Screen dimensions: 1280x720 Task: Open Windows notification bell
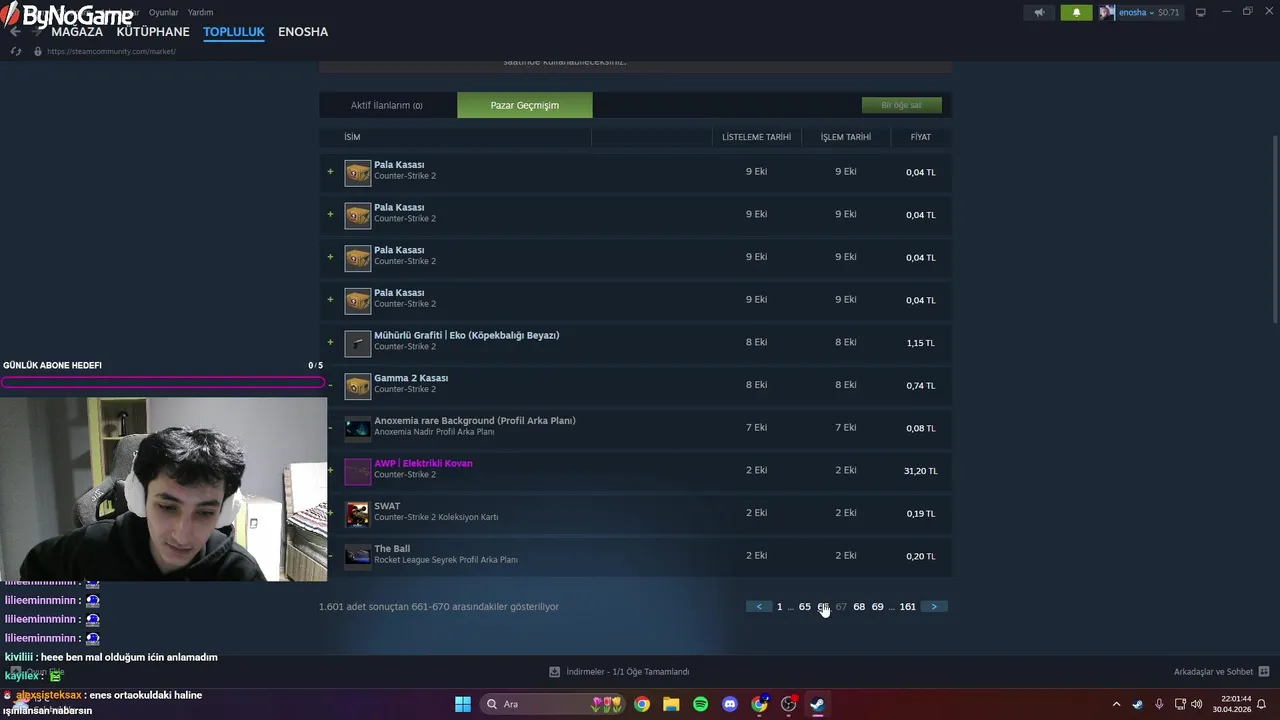tap(1262, 704)
